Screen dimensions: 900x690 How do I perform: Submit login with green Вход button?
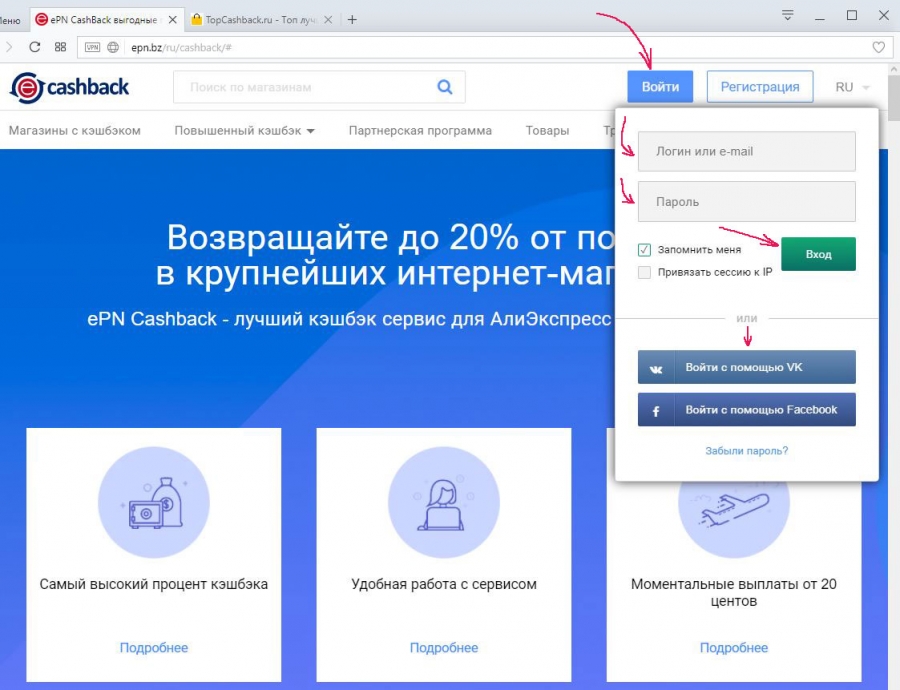tap(818, 254)
